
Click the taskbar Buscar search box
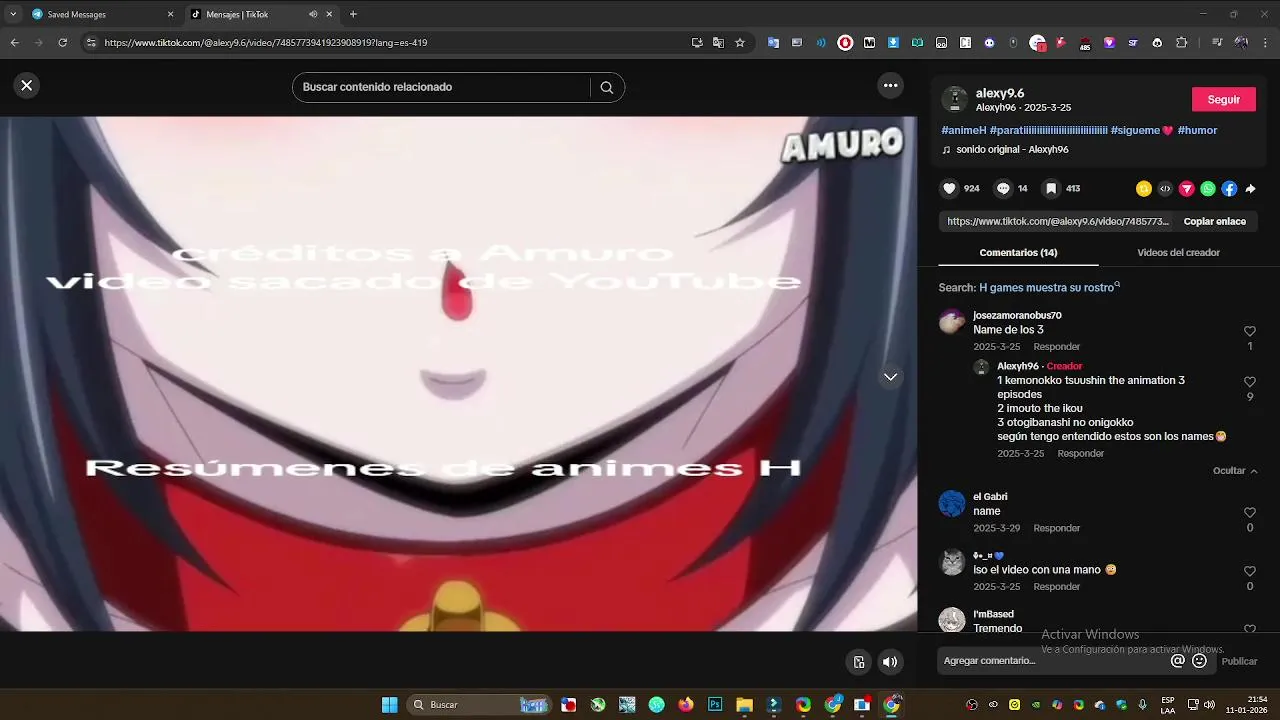tap(480, 705)
